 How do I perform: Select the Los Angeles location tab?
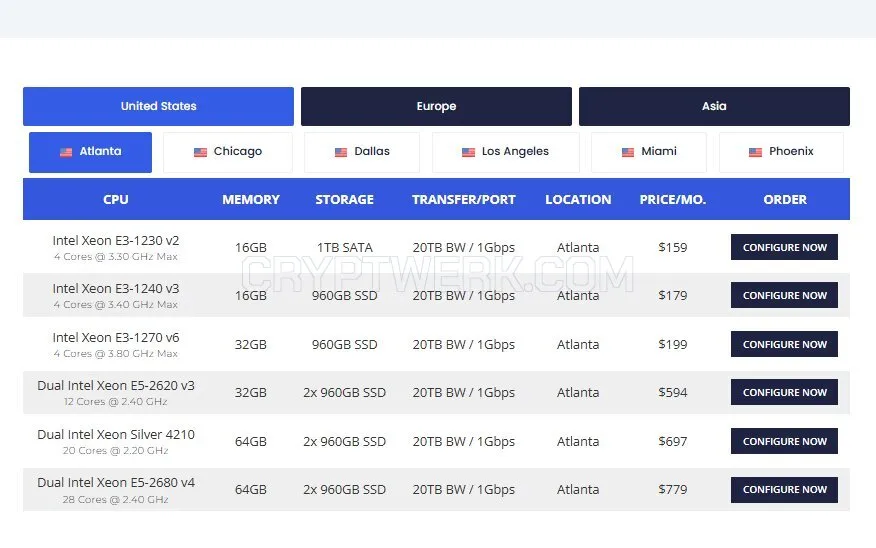click(506, 152)
